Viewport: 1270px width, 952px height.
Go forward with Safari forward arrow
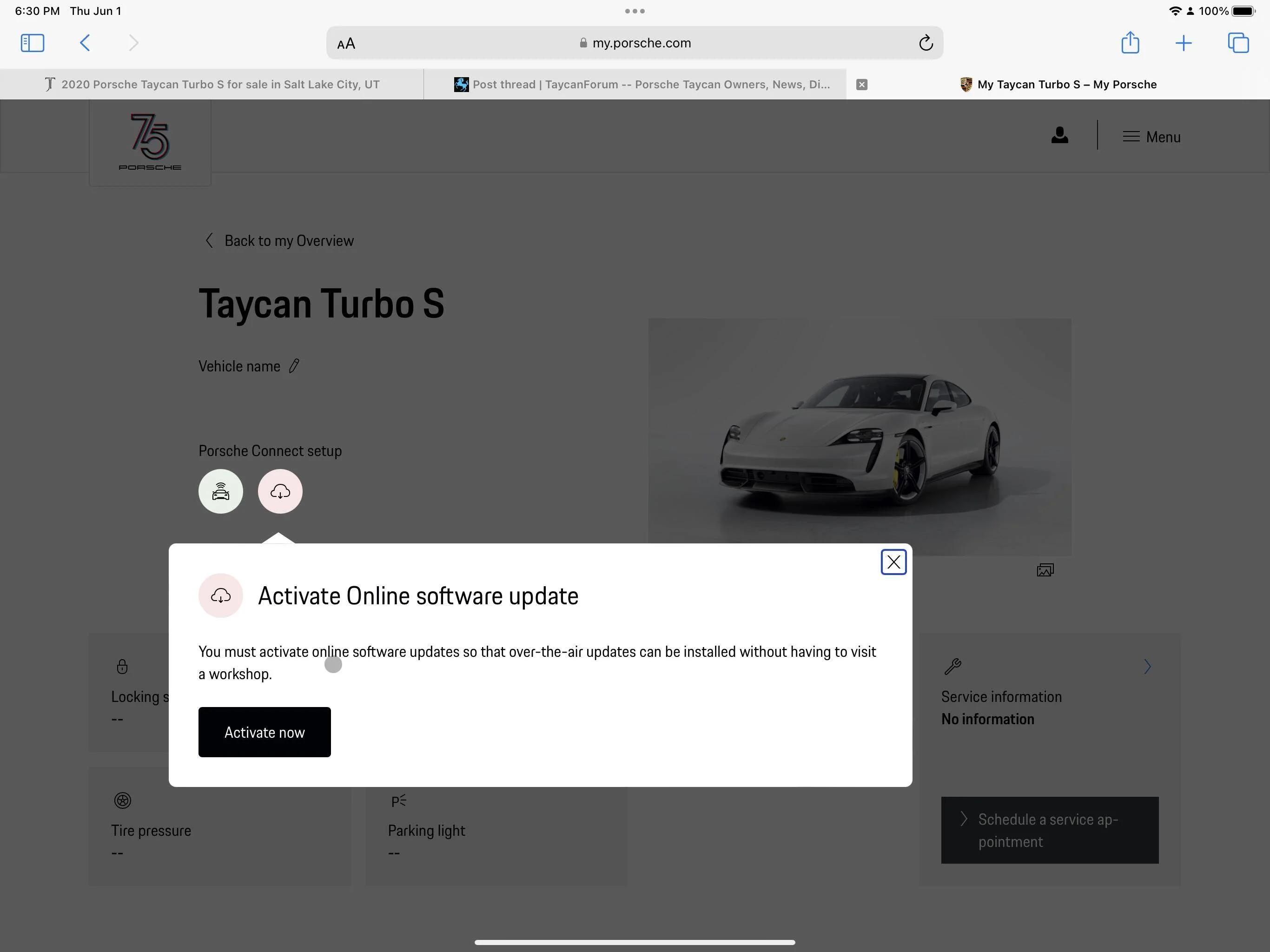pos(133,43)
